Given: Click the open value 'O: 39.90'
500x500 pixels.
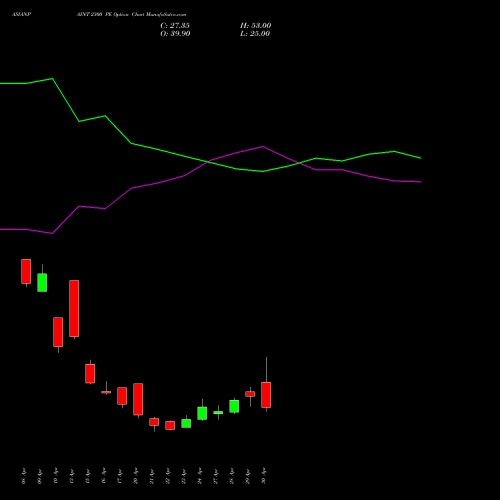Looking at the screenshot, I should 175,34.
